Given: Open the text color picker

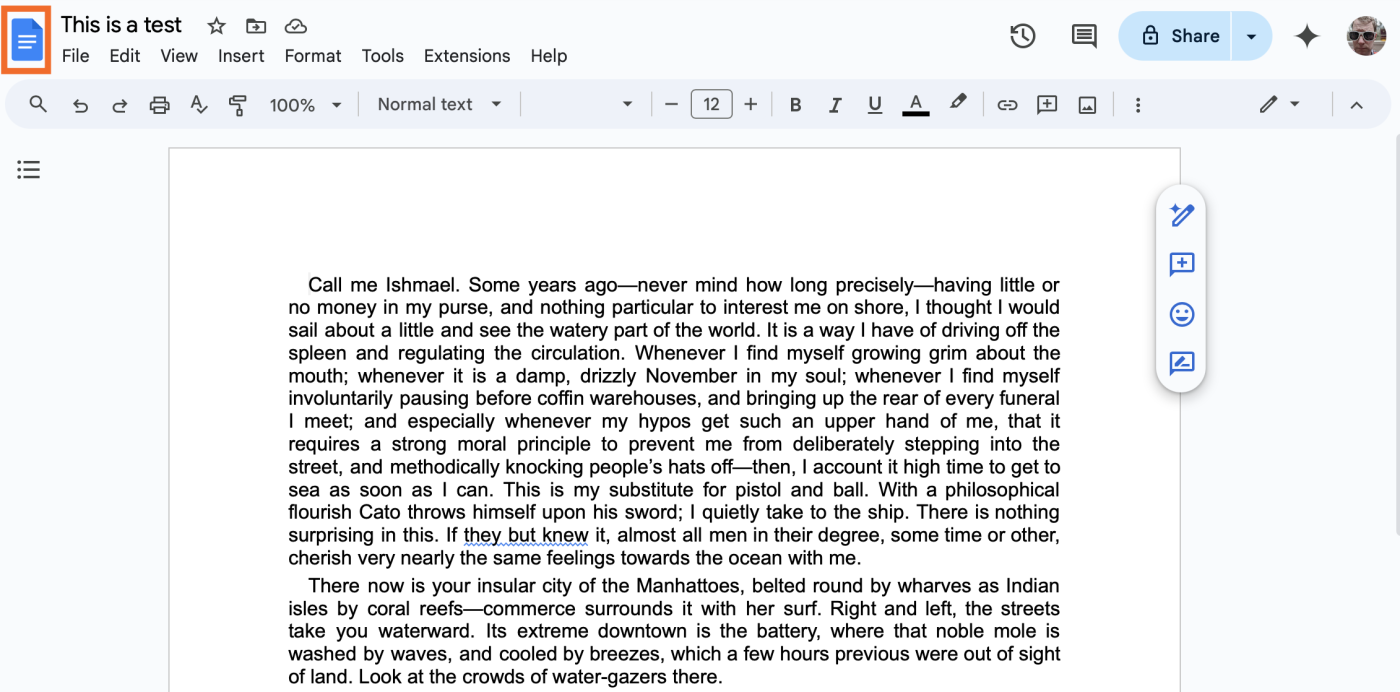Looking at the screenshot, I should [x=915, y=104].
